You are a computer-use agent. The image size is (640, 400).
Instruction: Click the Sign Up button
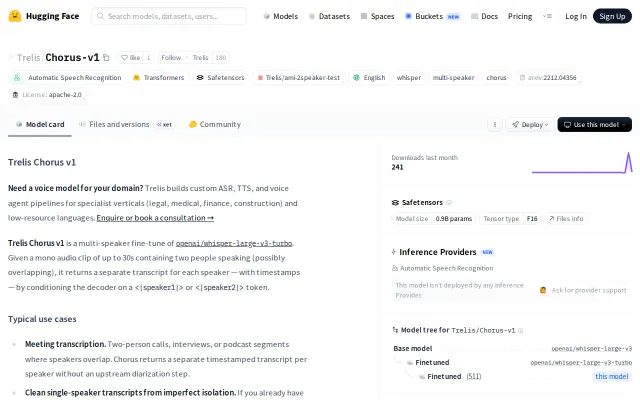click(x=612, y=16)
